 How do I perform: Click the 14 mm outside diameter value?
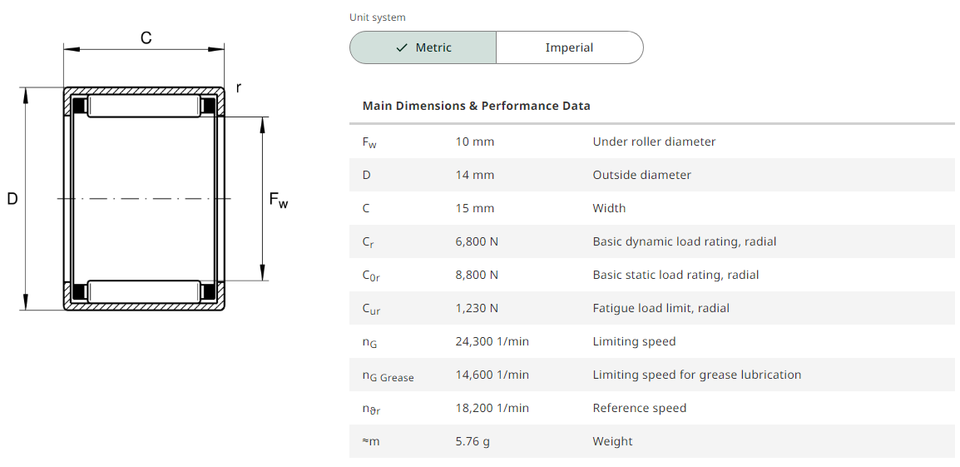pyautogui.click(x=475, y=175)
